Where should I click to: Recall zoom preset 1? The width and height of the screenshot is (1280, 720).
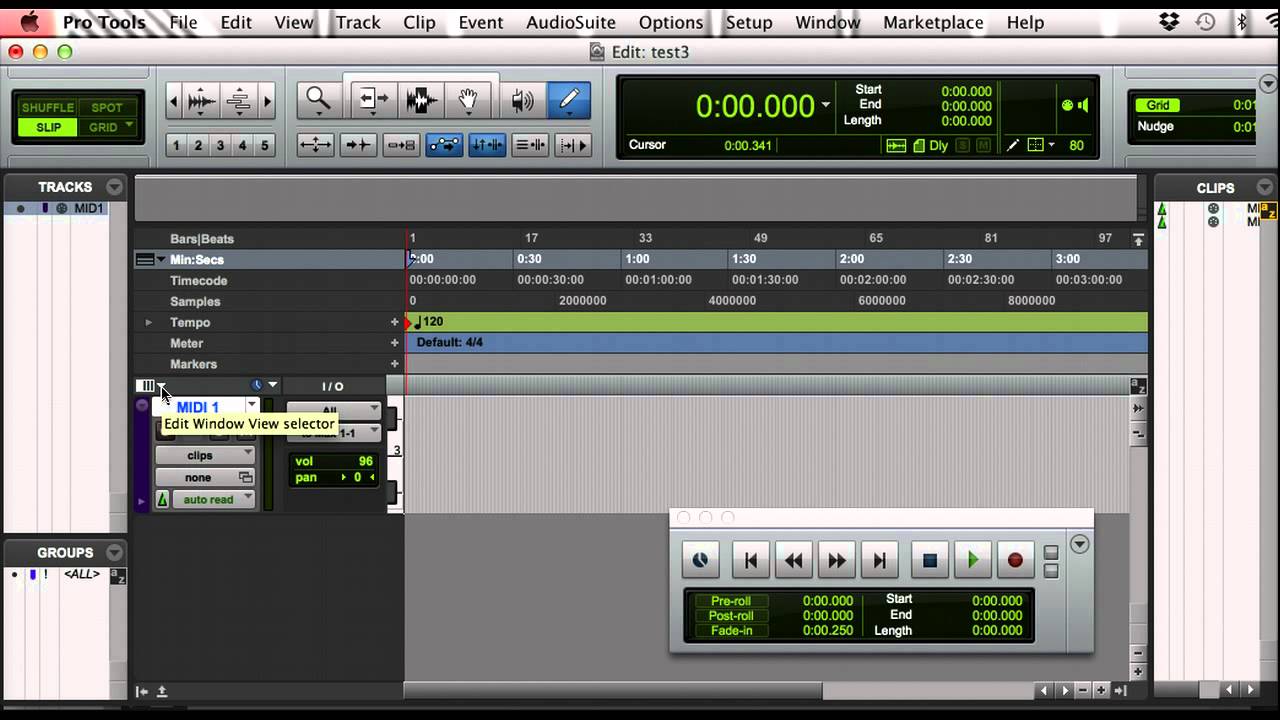[176, 145]
